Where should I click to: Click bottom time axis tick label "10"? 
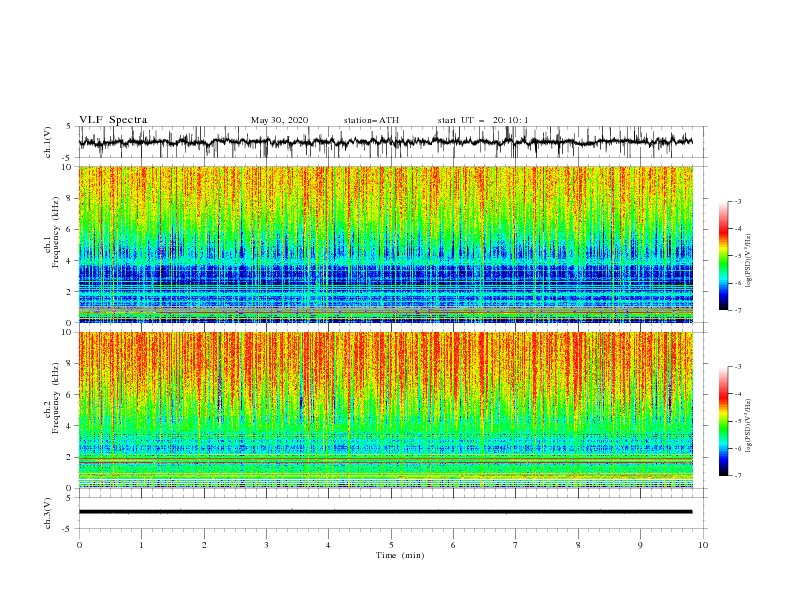[703, 545]
